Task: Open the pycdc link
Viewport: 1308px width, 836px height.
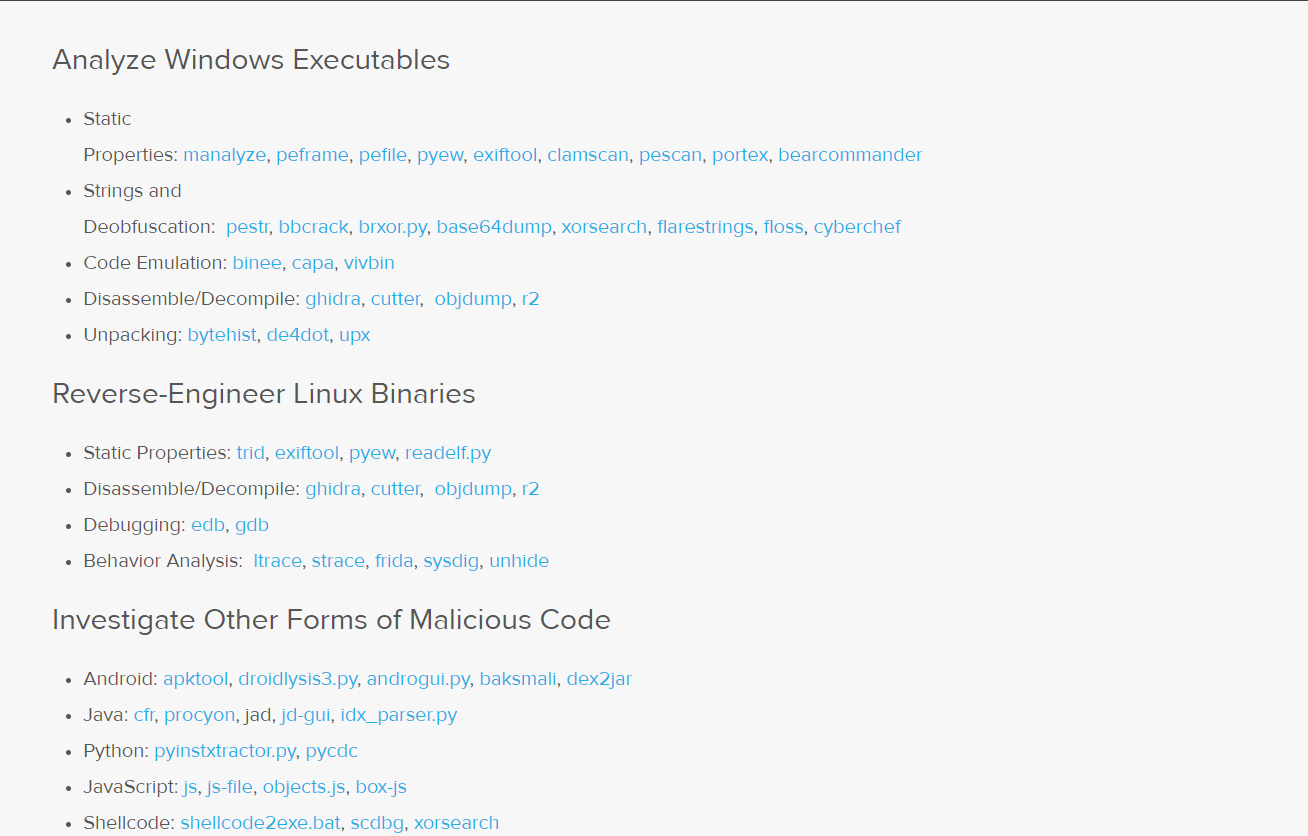Action: (x=332, y=751)
